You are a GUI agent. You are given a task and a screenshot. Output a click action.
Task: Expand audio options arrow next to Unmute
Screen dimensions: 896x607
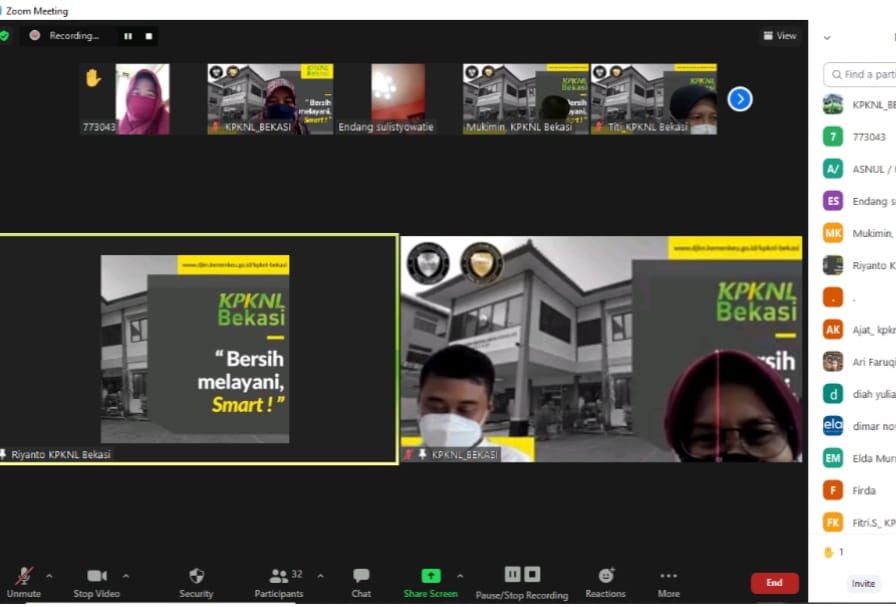[x=49, y=576]
